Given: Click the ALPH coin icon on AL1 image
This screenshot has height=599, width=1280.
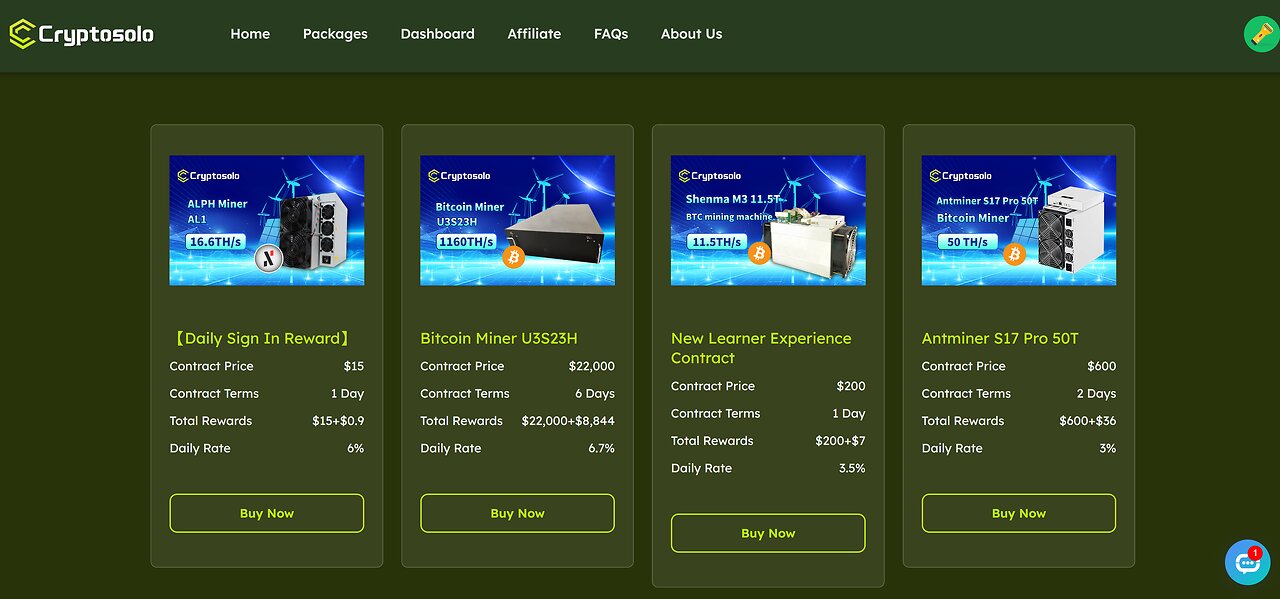Looking at the screenshot, I should pyautogui.click(x=268, y=258).
